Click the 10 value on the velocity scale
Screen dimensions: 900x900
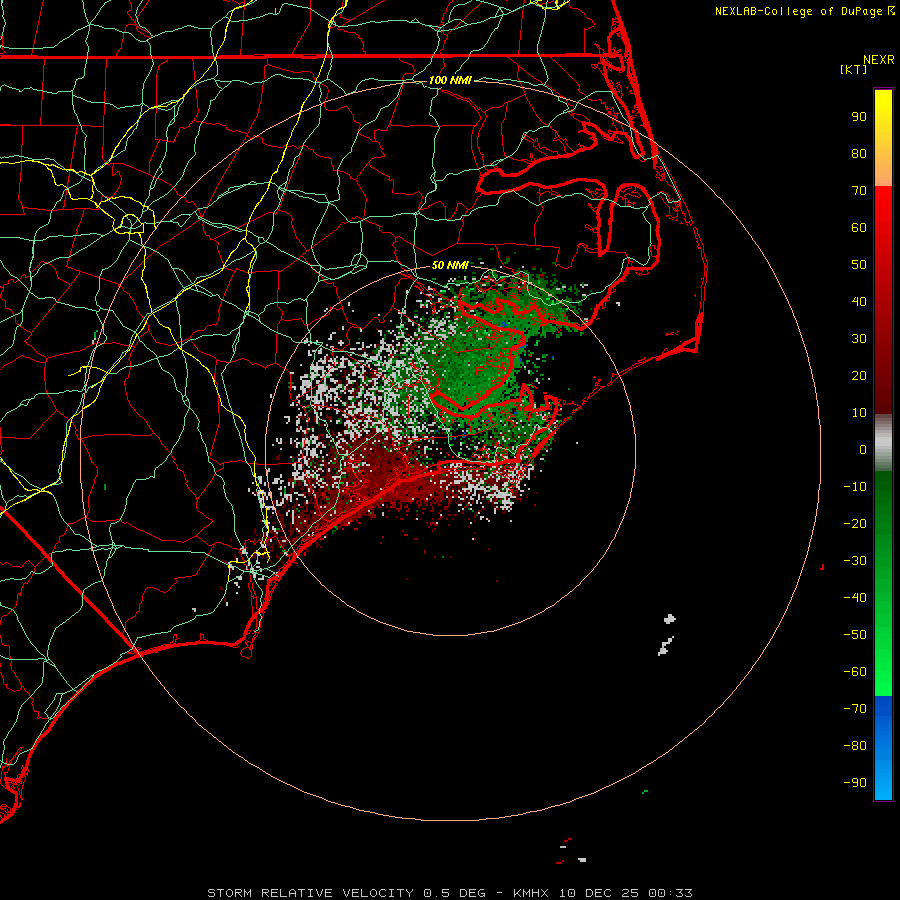[859, 413]
